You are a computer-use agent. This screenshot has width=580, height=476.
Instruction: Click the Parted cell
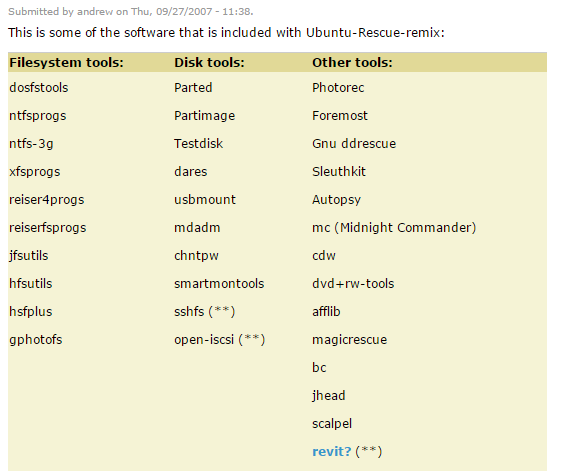point(193,88)
